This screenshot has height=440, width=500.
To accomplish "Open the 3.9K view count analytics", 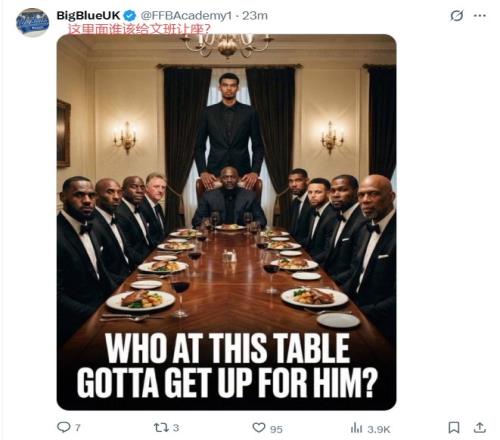I will coord(378,429).
